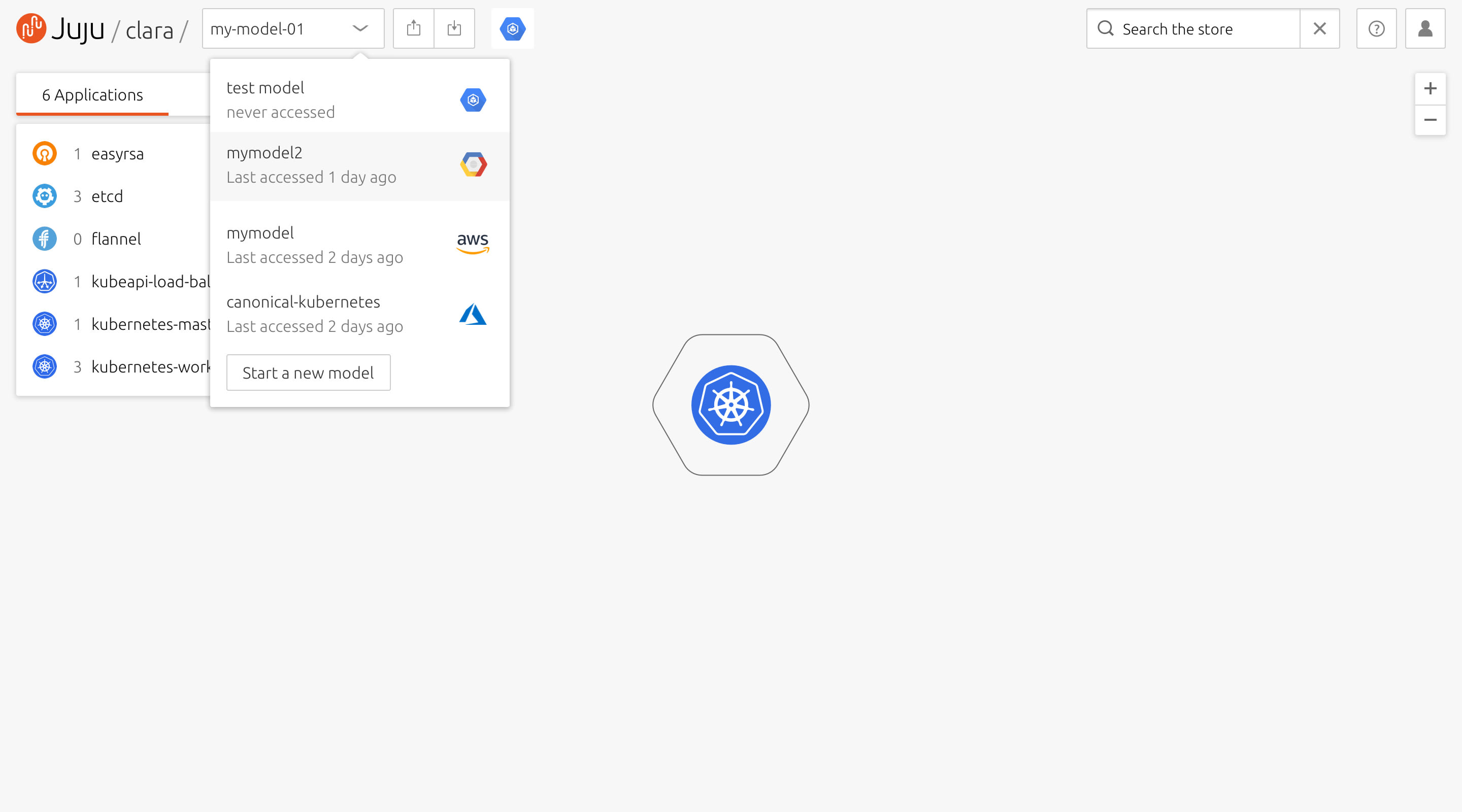Select etcd application icon
Image resolution: width=1462 pixels, height=812 pixels.
(x=44, y=196)
